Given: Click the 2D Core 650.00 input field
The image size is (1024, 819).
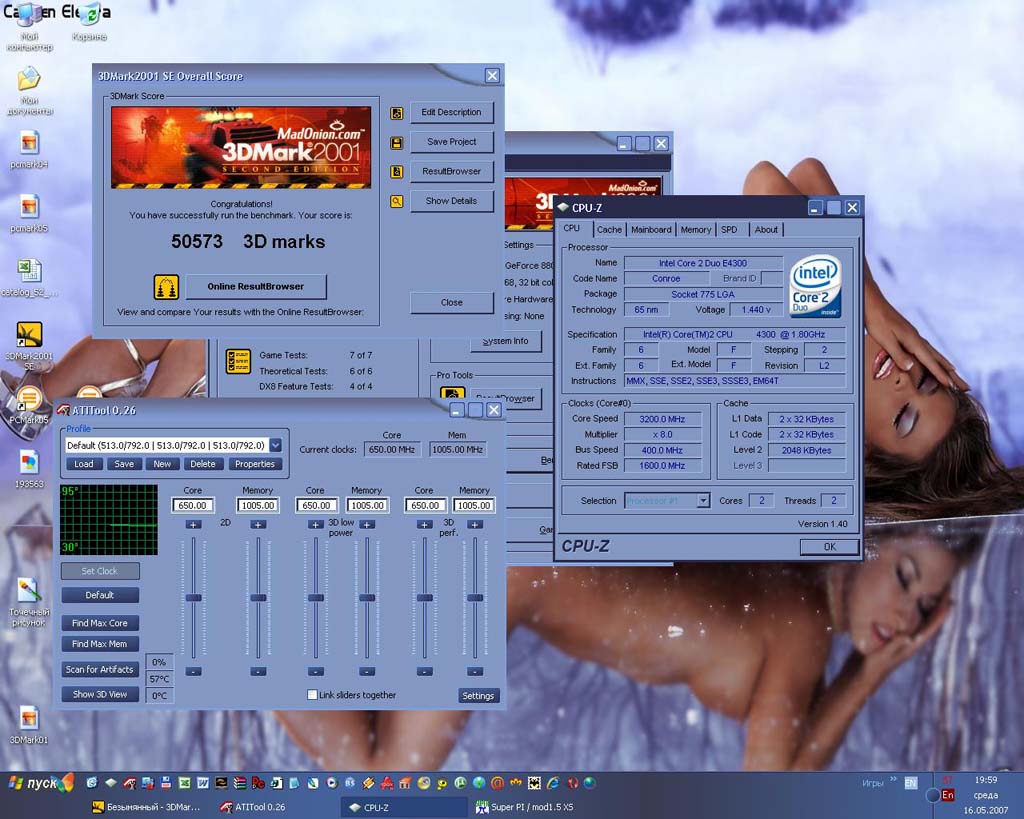Looking at the screenshot, I should [x=193, y=506].
